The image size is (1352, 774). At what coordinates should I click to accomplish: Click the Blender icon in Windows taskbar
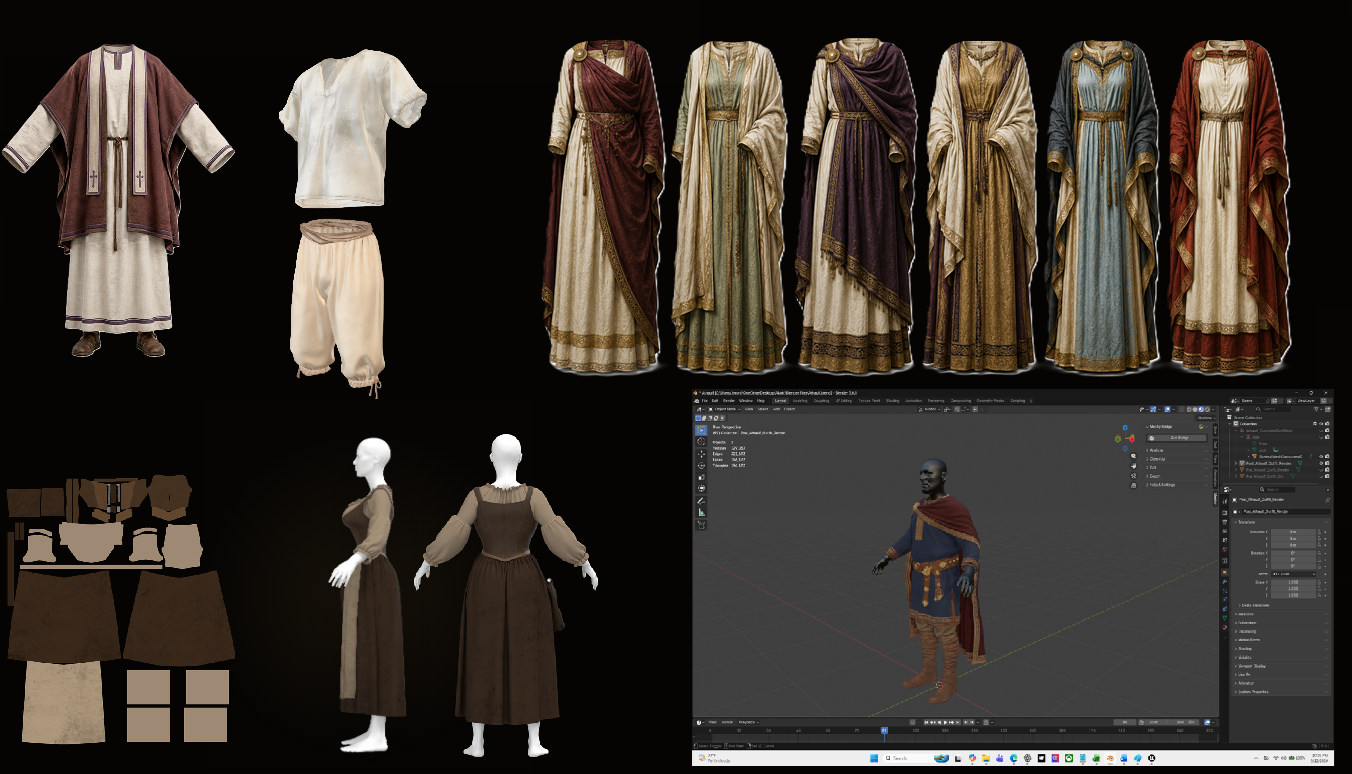pos(1110,758)
